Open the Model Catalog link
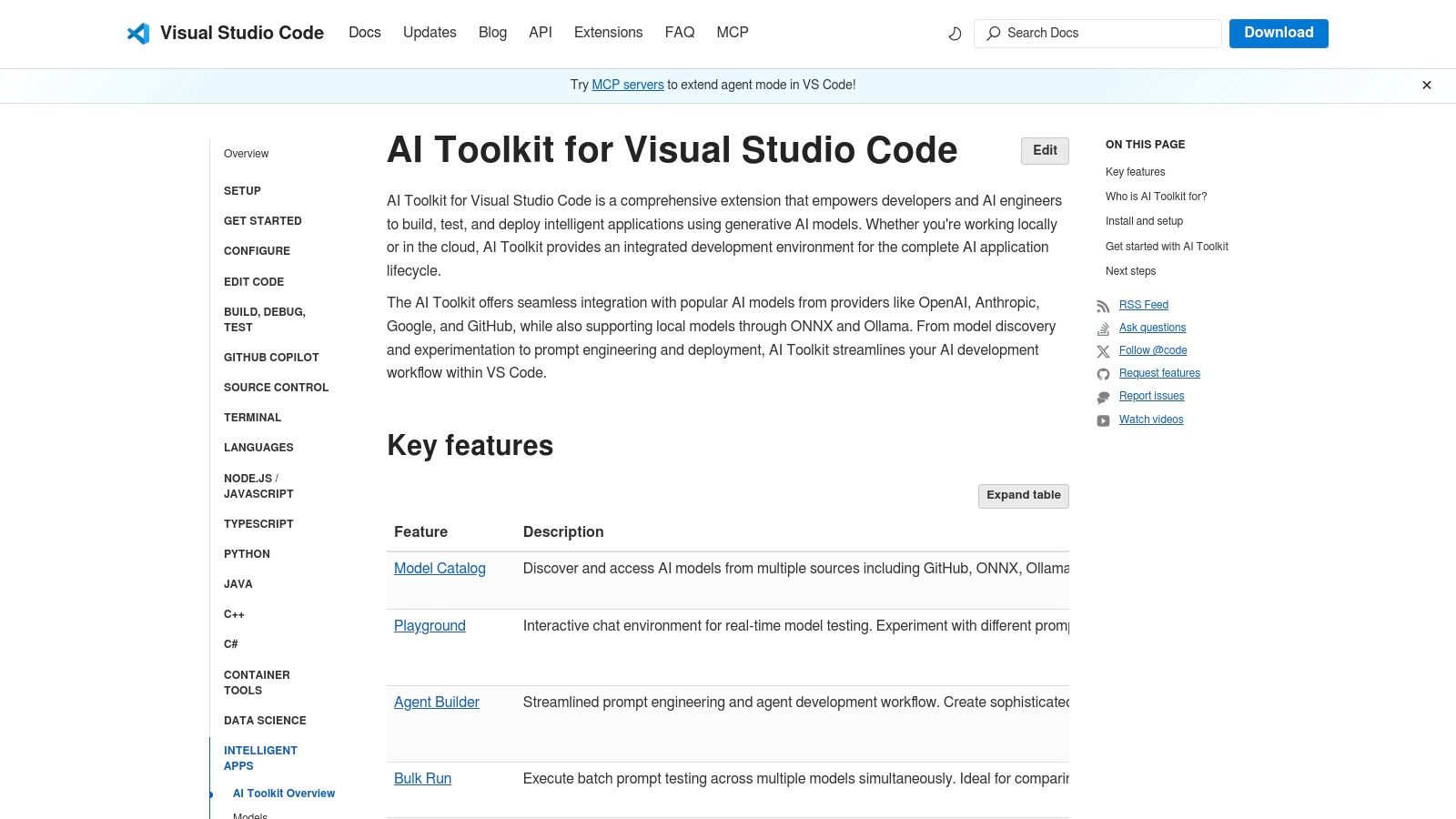 [440, 569]
